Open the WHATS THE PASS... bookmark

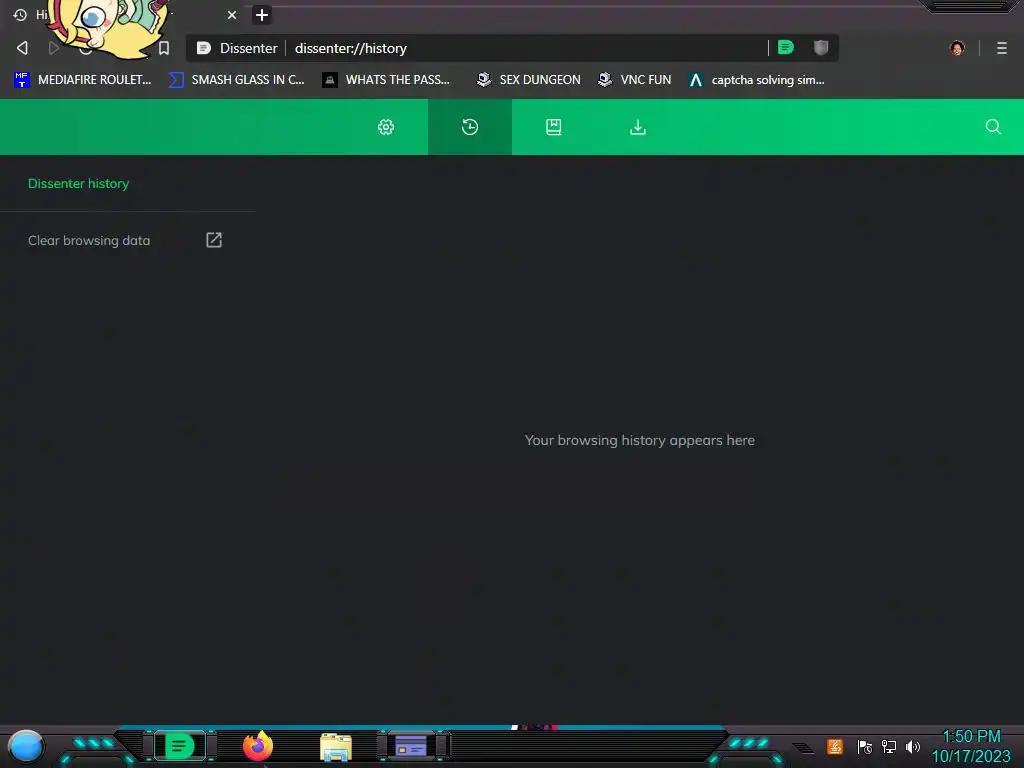coord(387,80)
